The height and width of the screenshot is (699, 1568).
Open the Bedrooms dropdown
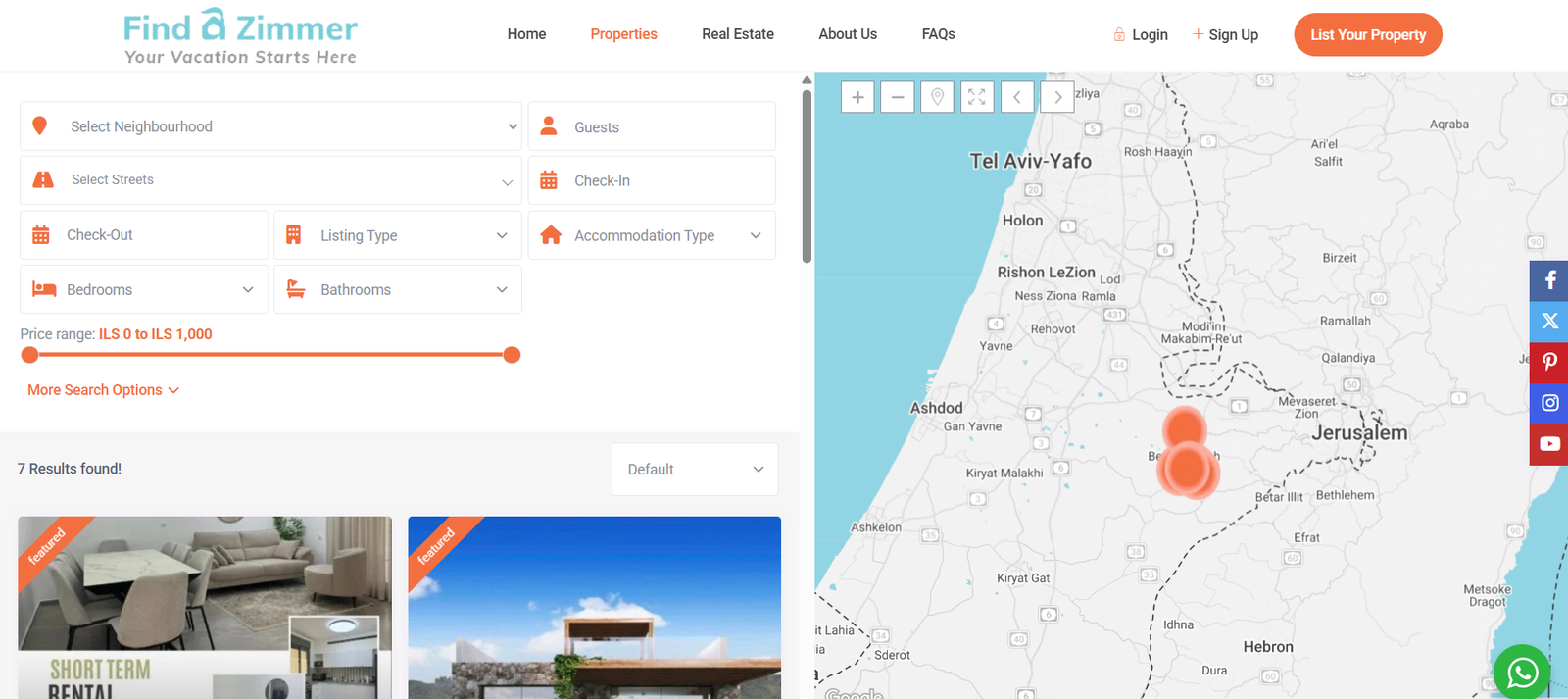(144, 290)
